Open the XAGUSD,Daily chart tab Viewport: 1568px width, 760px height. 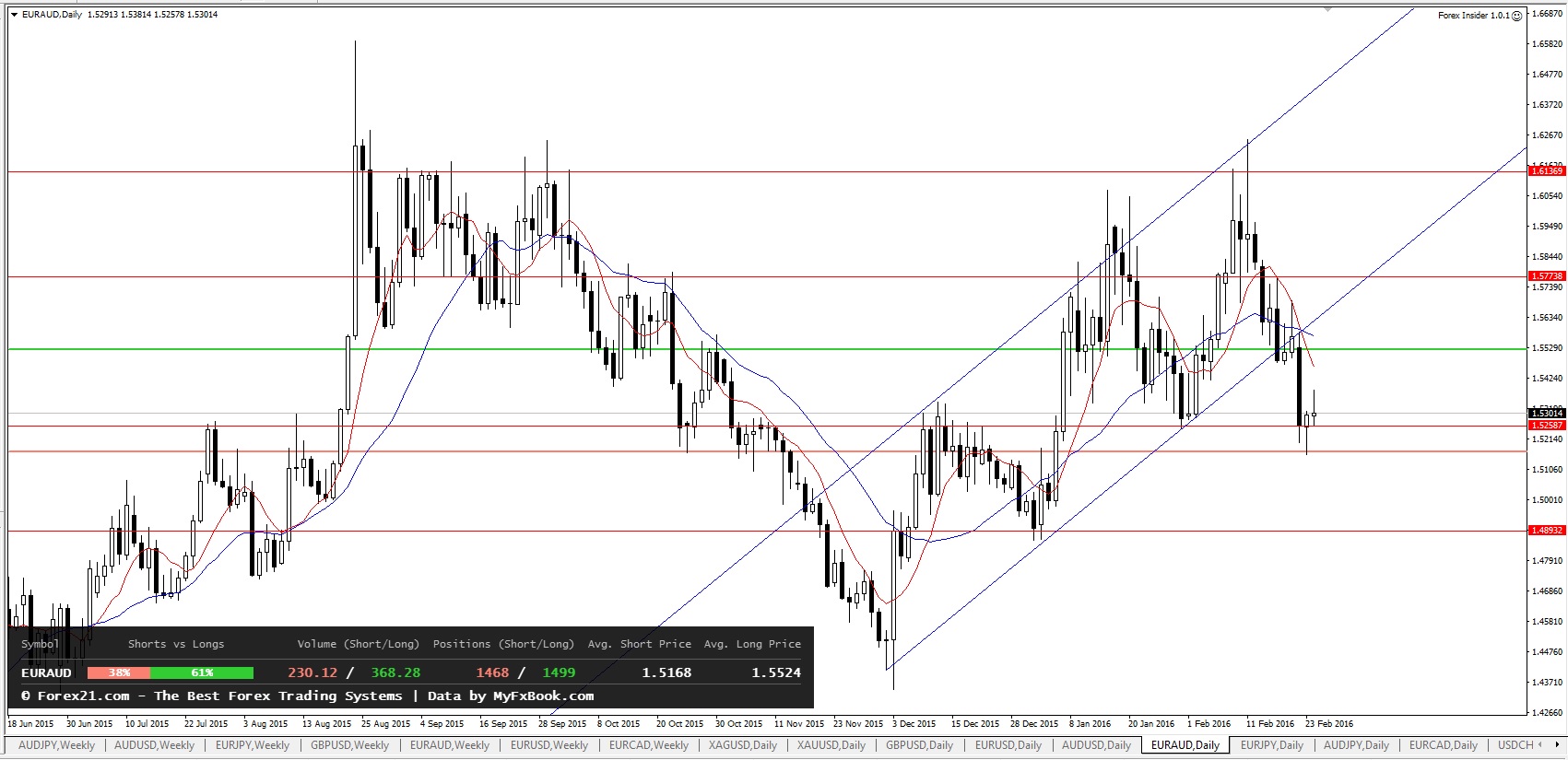tap(743, 745)
